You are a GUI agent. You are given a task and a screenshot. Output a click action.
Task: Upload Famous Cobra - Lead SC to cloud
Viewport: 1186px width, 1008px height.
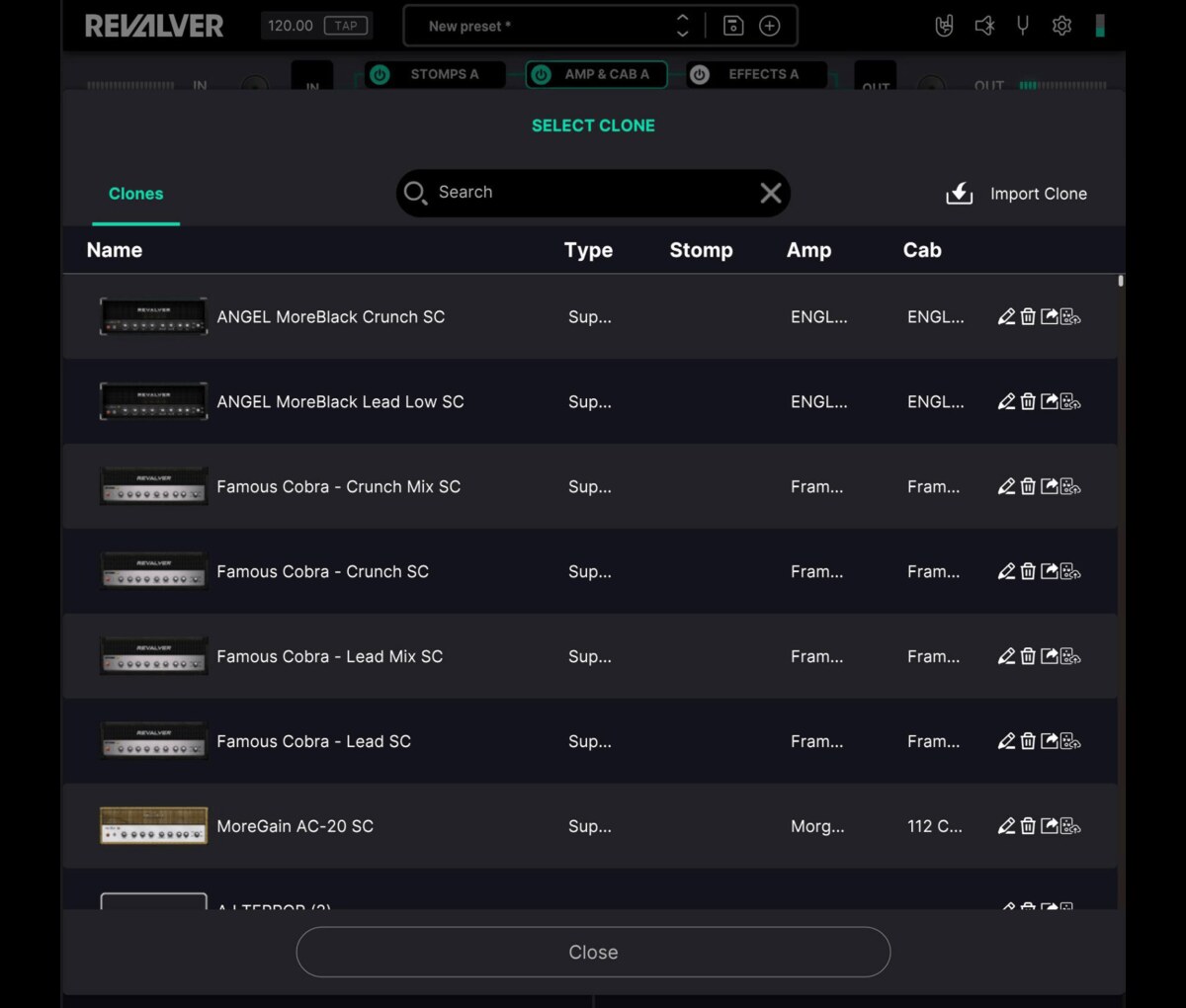click(x=1071, y=742)
